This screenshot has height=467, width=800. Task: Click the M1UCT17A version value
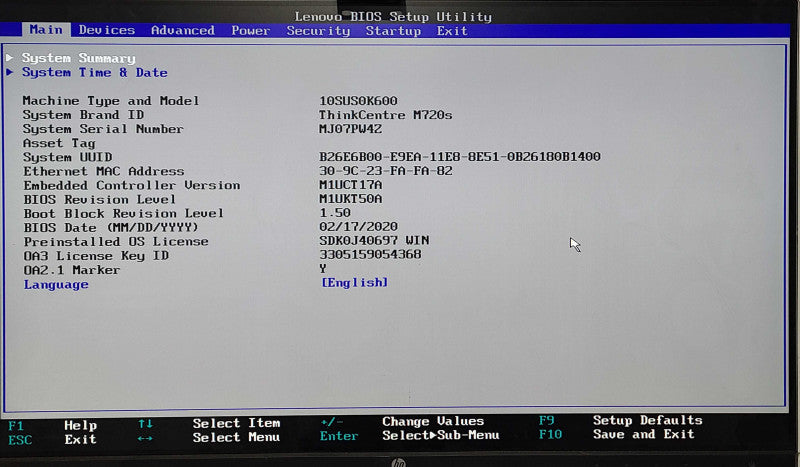(351, 184)
